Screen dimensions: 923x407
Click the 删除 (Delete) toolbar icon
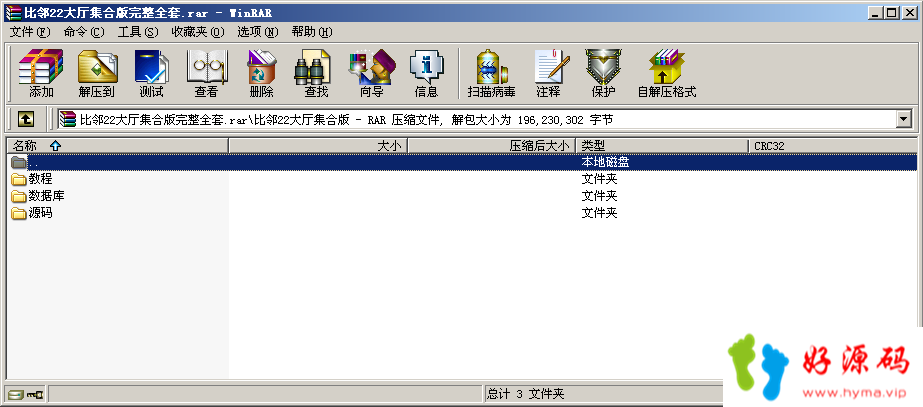click(261, 74)
